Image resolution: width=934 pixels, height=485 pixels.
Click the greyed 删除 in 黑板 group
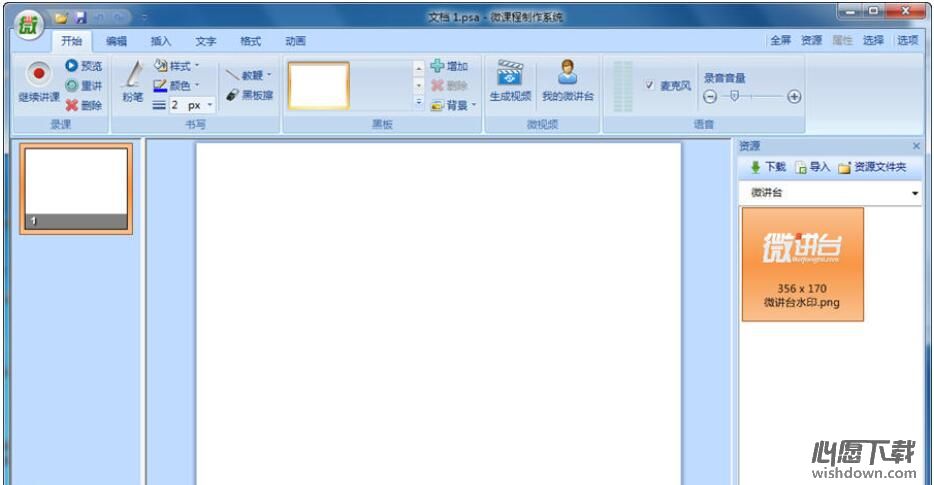coord(449,86)
